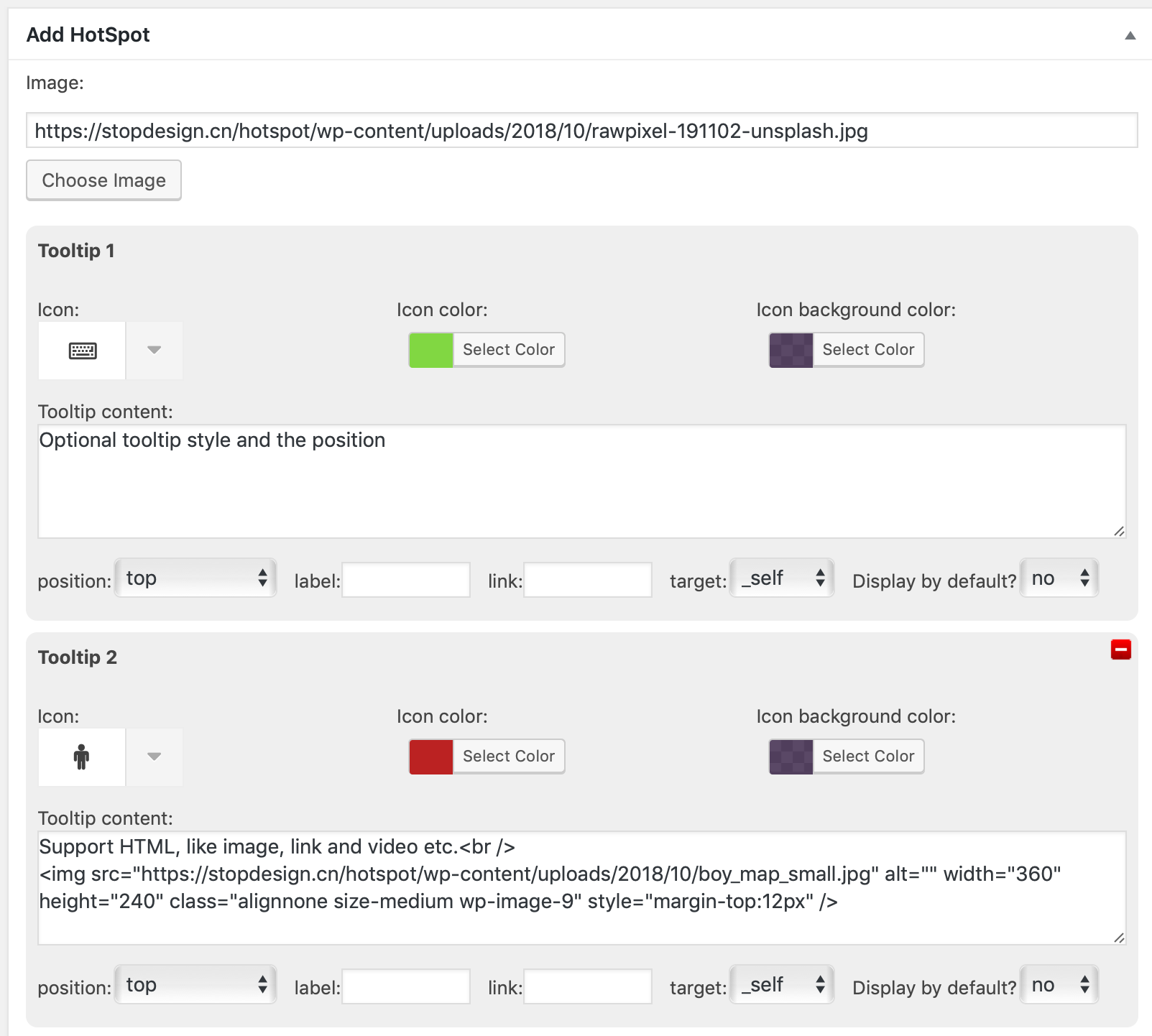The width and height of the screenshot is (1152, 1036).
Task: Click Tooltip 2 icon background color swatch
Action: pyautogui.click(x=791, y=757)
